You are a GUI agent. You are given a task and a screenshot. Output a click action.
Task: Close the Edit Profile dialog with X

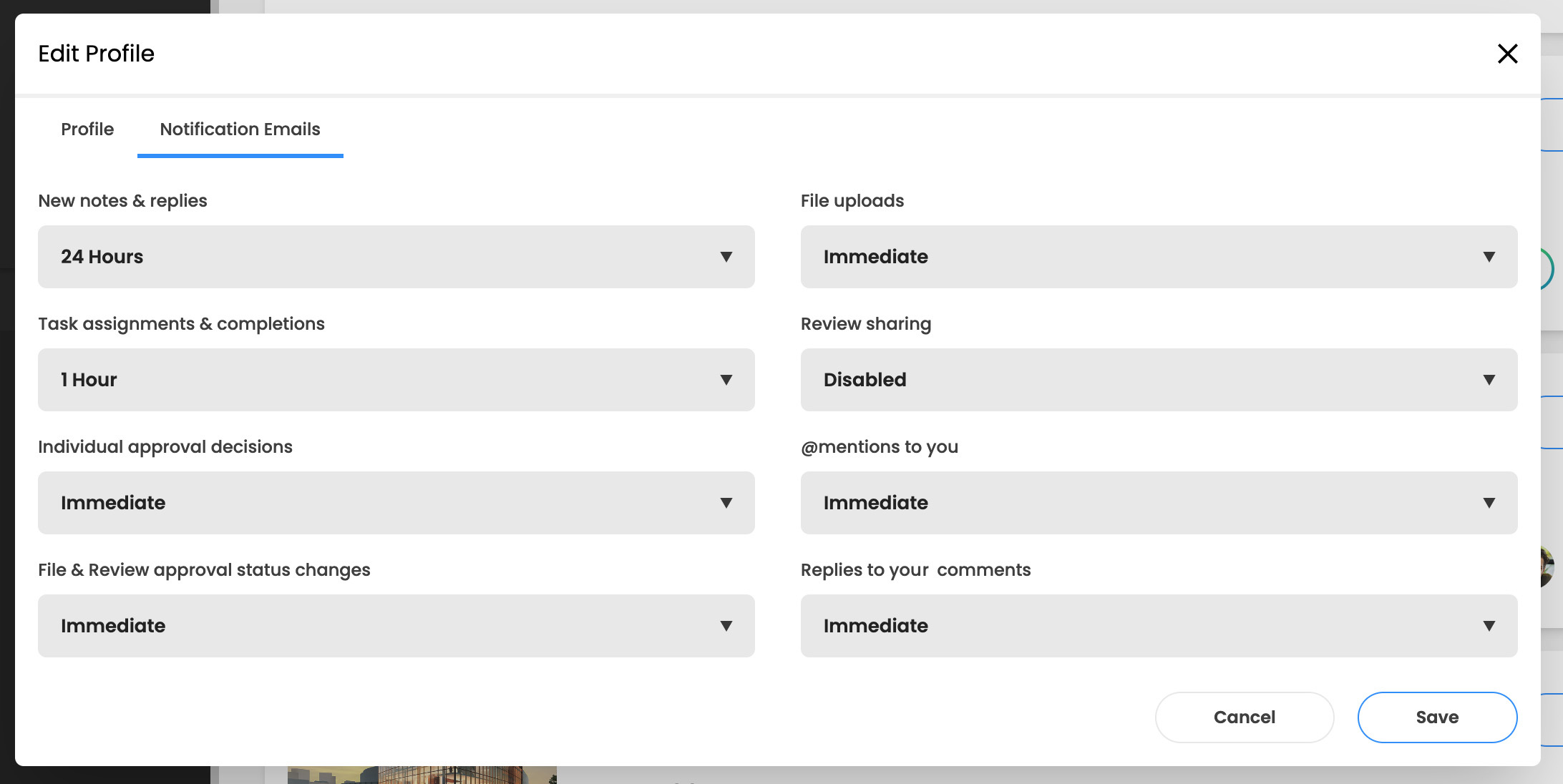coord(1507,54)
